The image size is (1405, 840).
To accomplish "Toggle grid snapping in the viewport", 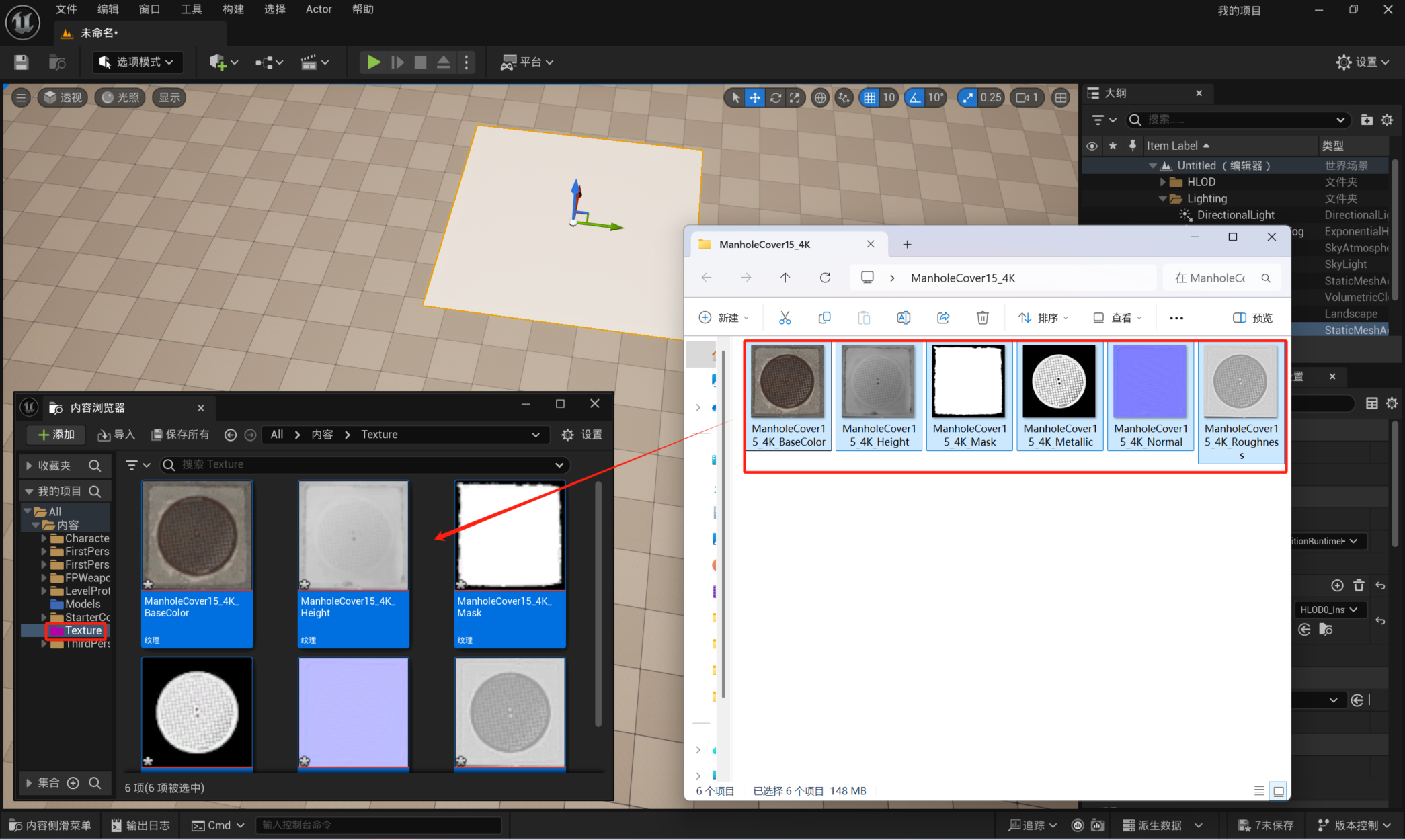I will (870, 98).
